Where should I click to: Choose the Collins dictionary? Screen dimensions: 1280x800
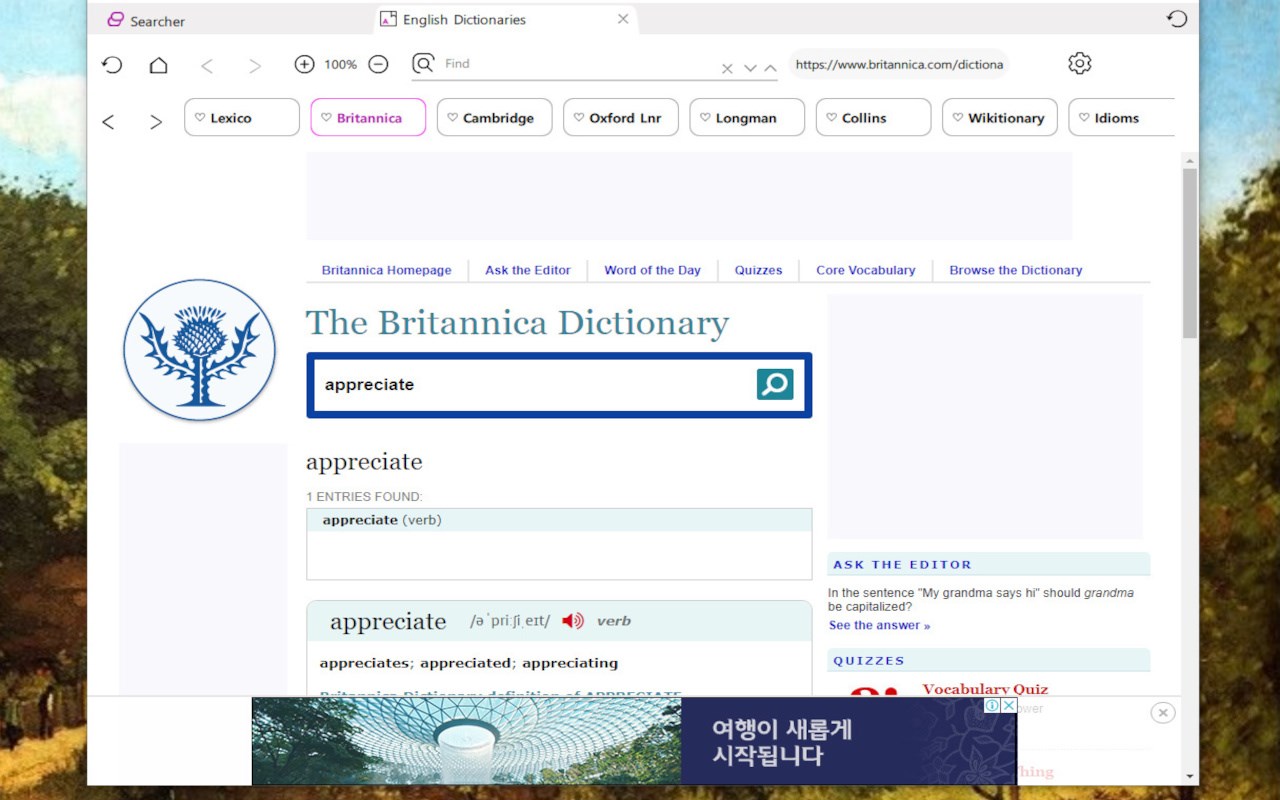[x=873, y=117]
